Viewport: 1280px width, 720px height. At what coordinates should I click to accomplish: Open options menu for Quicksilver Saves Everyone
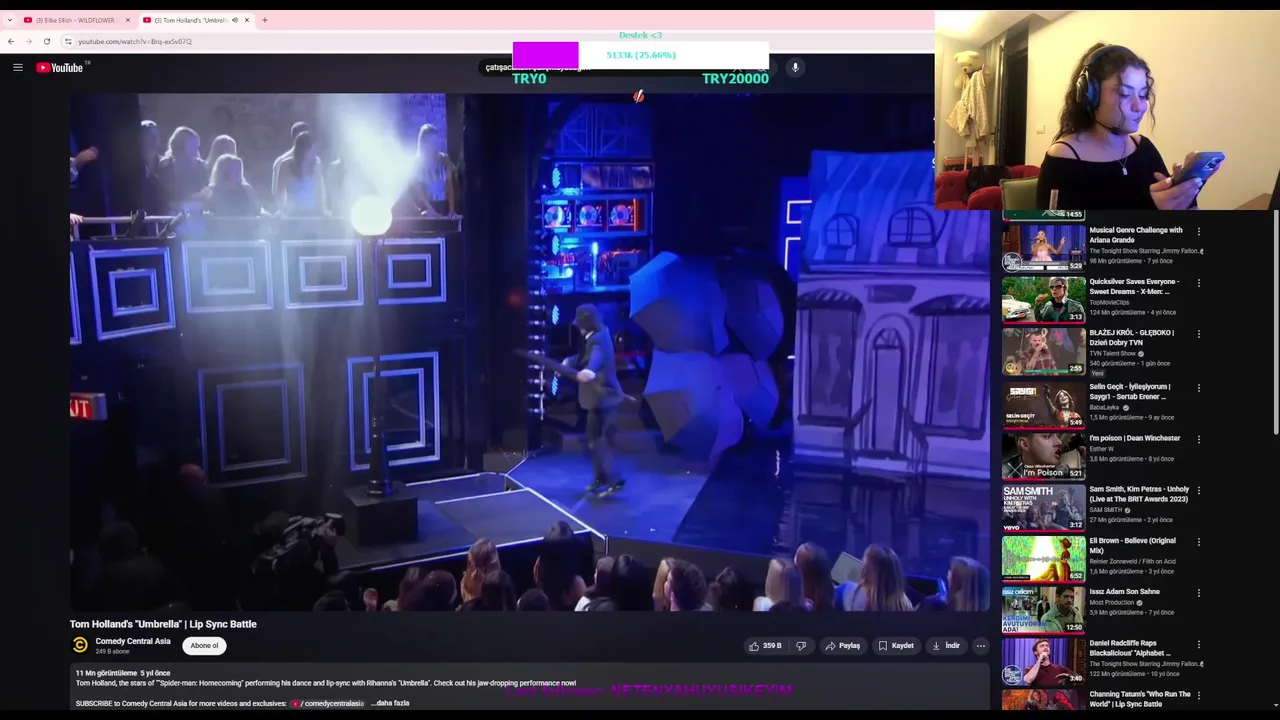click(x=1199, y=283)
